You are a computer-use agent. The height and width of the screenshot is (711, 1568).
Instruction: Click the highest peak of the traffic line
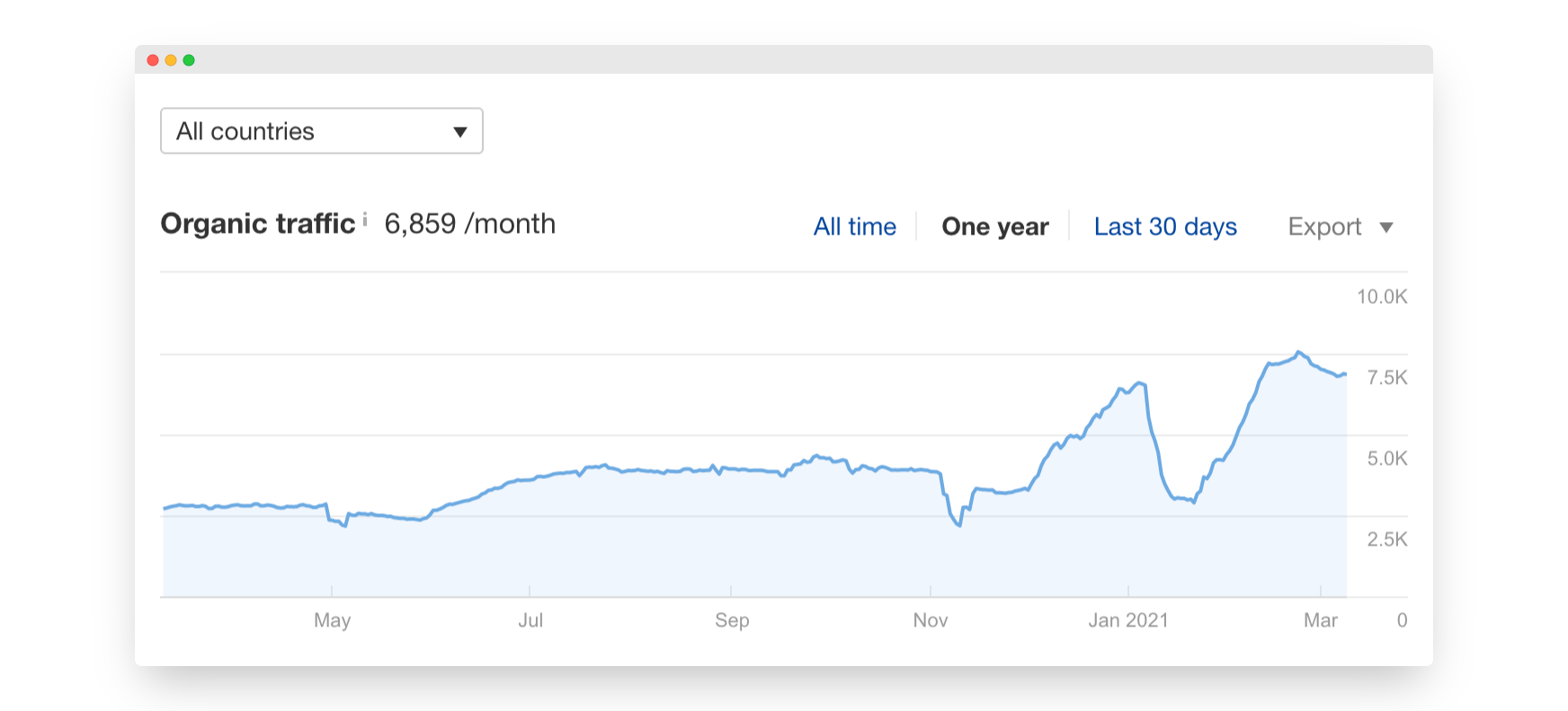[1297, 352]
